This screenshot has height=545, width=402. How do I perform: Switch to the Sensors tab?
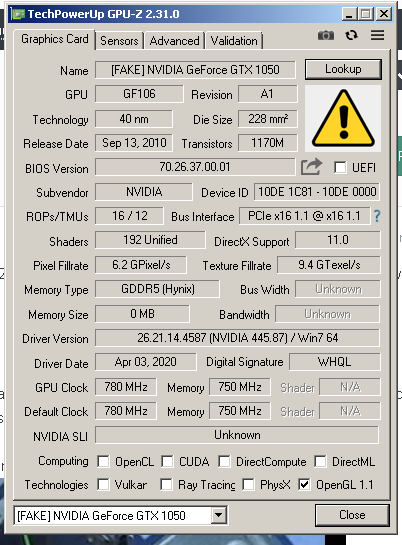pyautogui.click(x=119, y=41)
